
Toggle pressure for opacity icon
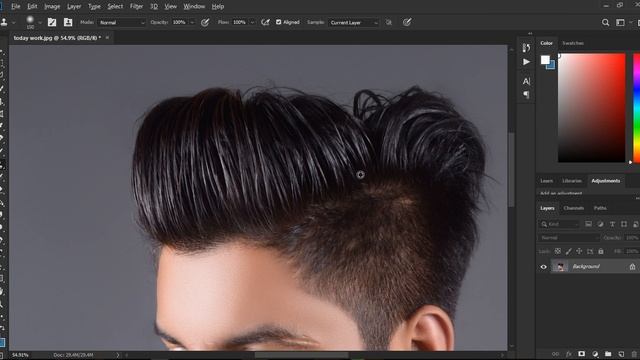point(205,22)
